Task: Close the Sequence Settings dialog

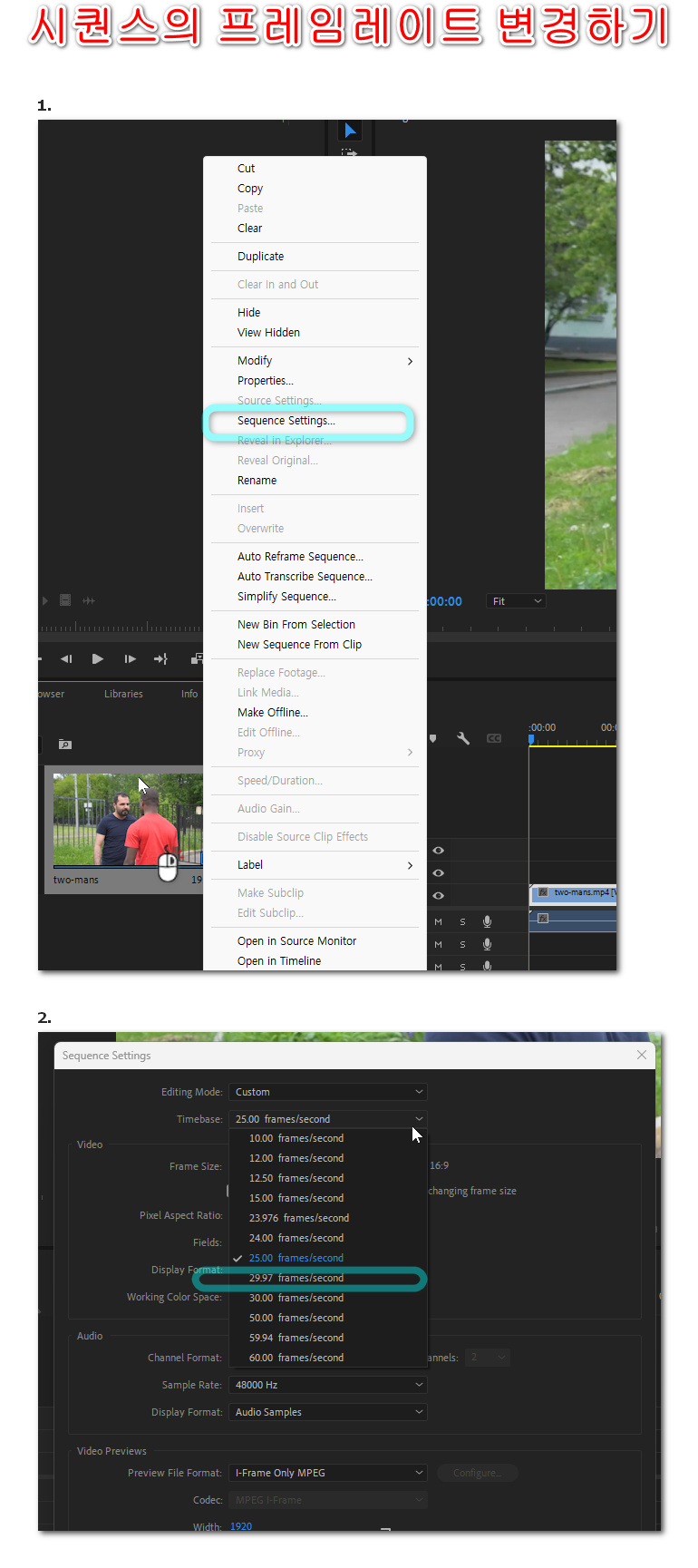Action: point(642,1055)
